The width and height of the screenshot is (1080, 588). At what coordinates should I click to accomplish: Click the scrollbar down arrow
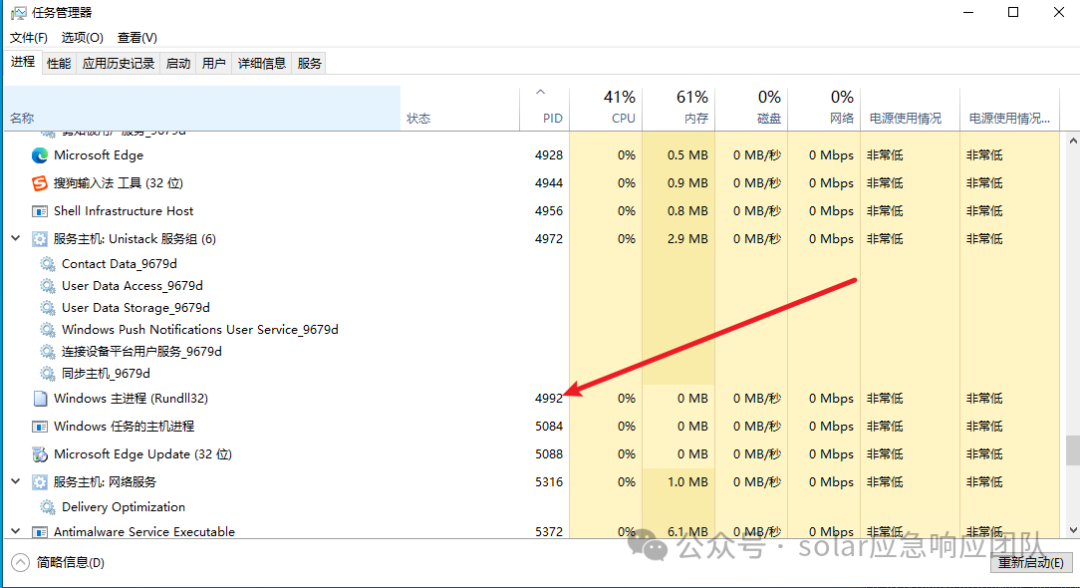pos(1072,530)
